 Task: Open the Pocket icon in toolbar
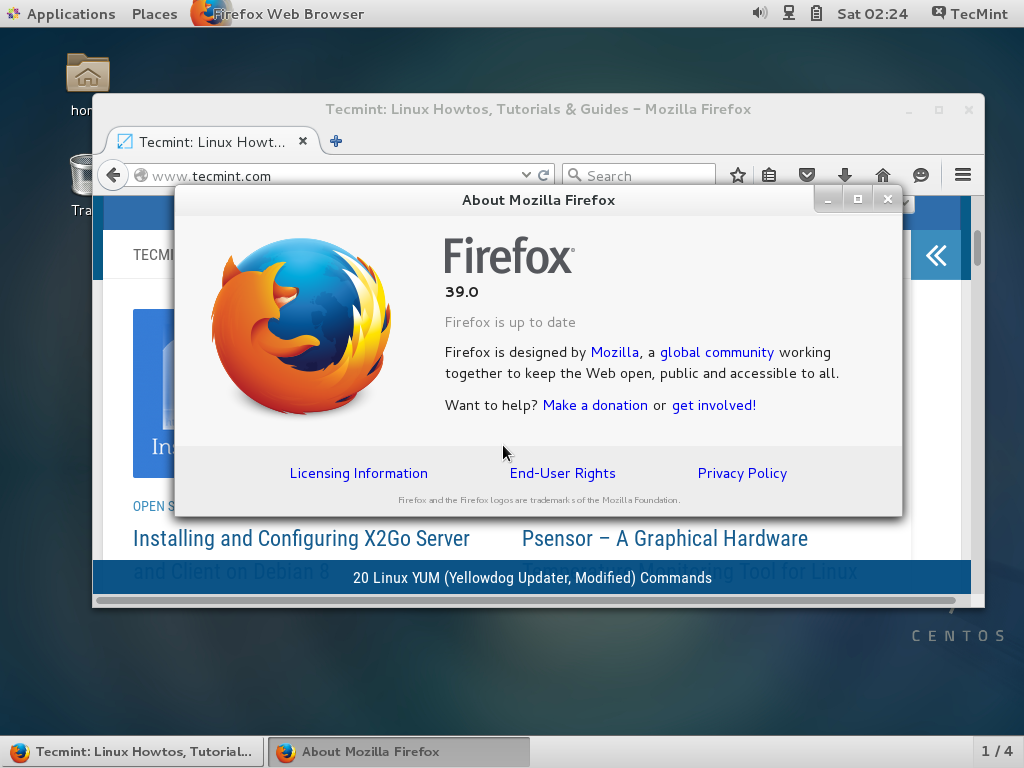click(x=807, y=175)
